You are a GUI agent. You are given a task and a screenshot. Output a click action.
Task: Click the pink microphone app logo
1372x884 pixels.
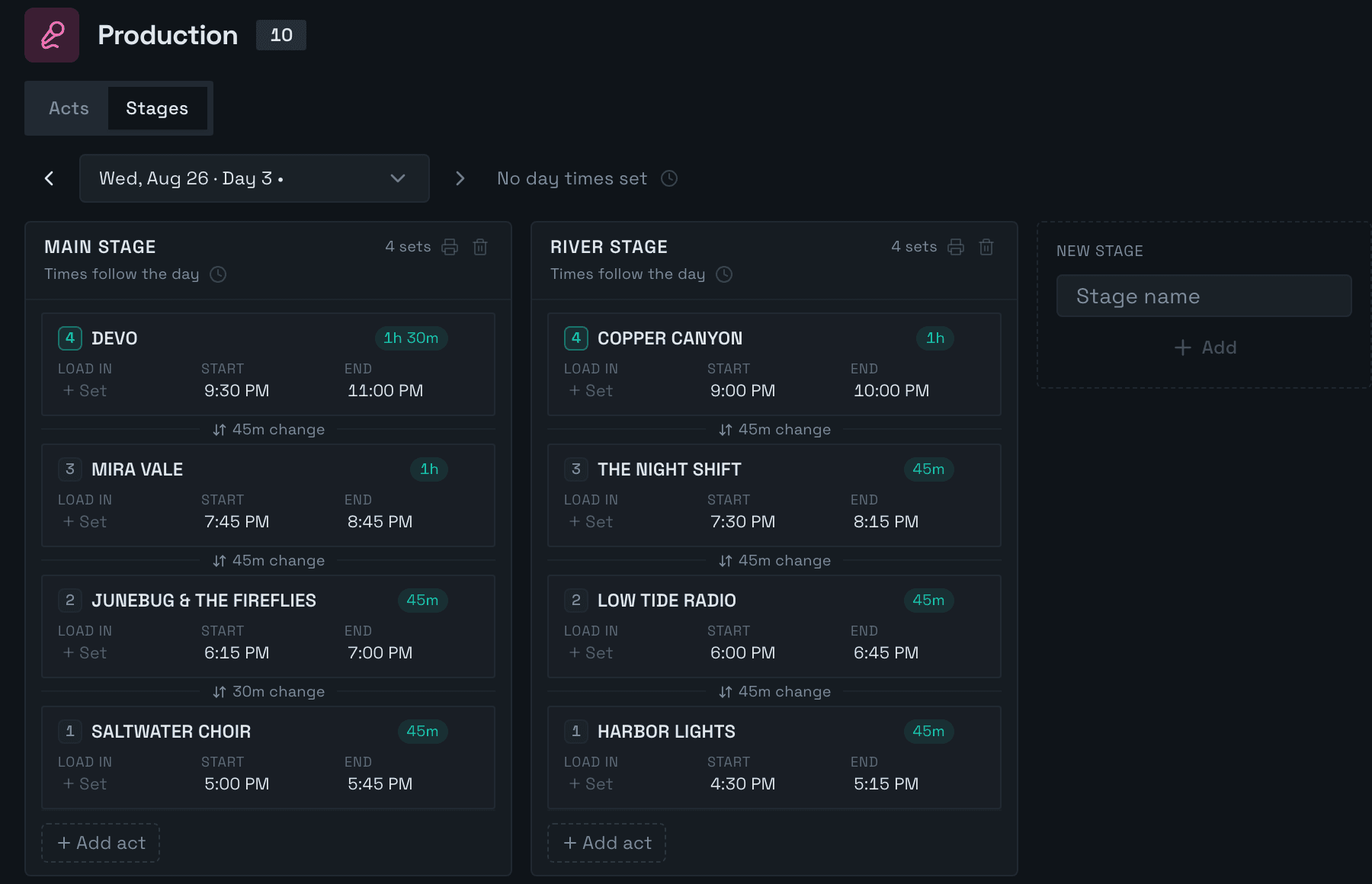tap(52, 35)
